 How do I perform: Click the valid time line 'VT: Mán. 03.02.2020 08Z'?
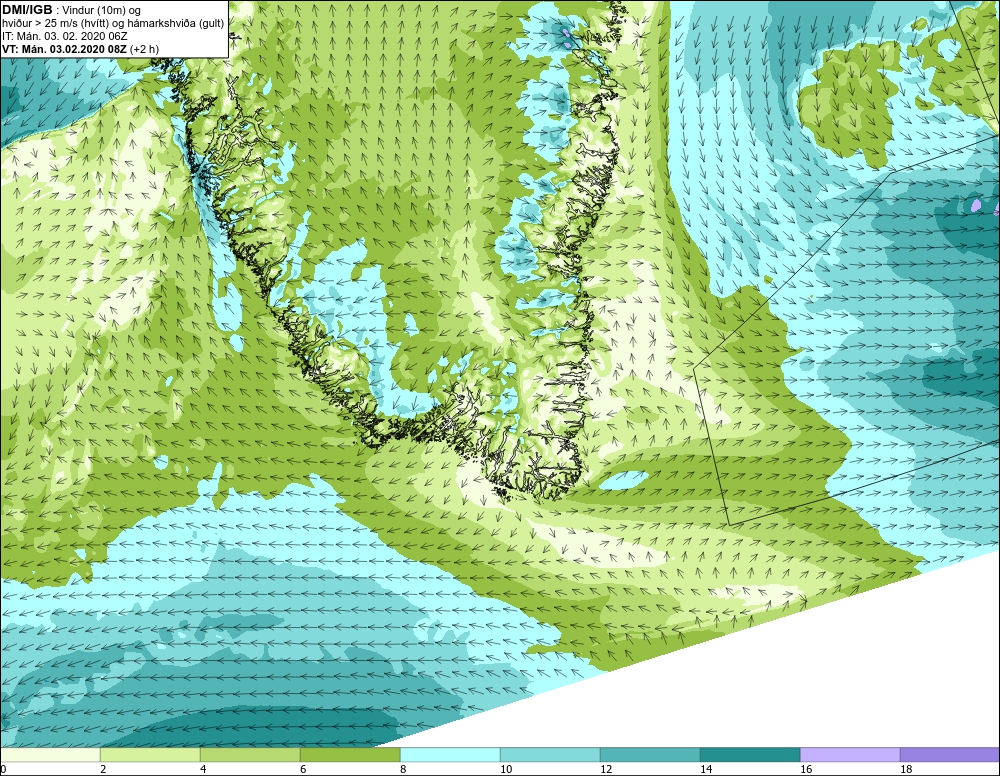pos(66,48)
